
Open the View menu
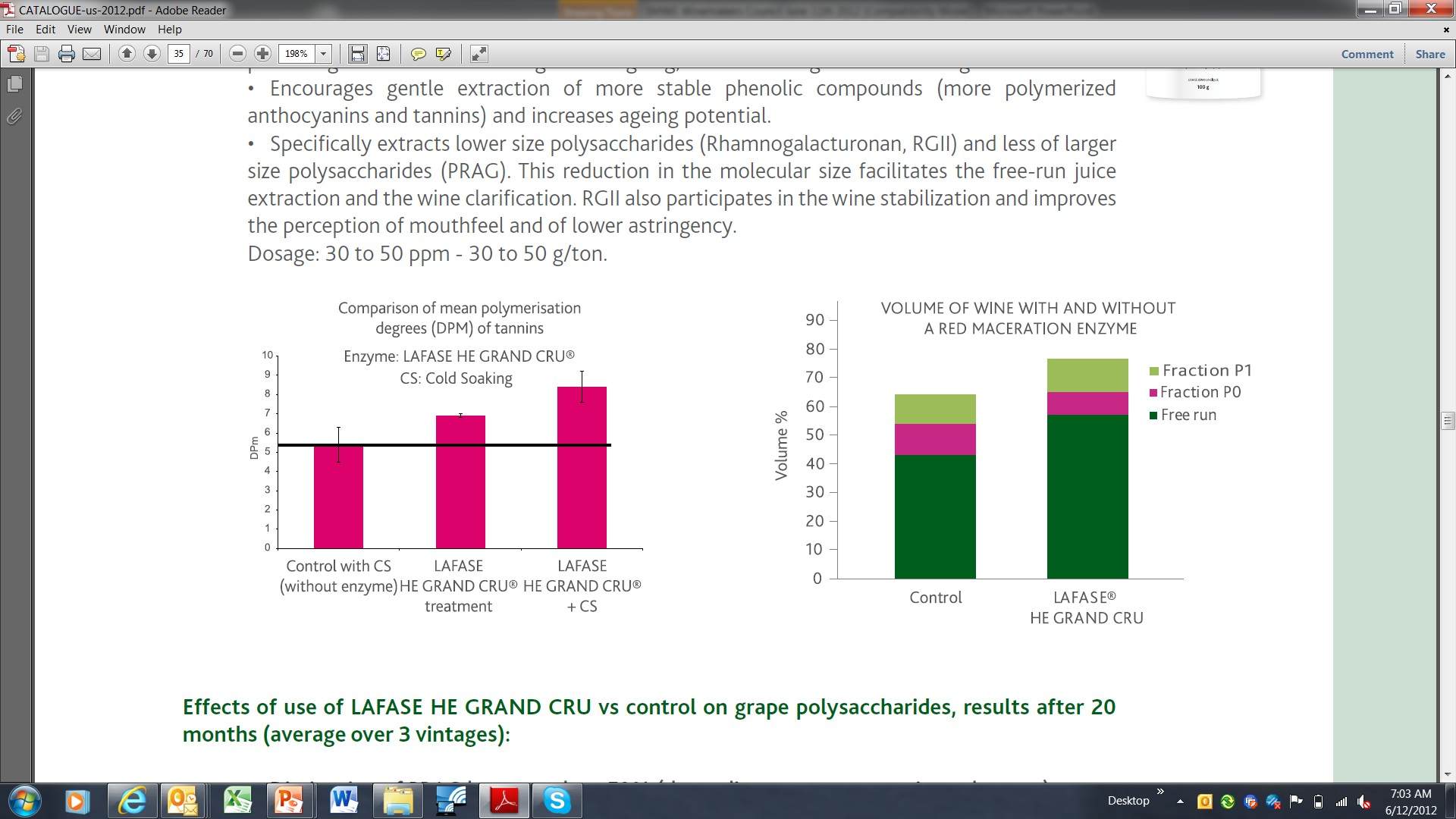click(80, 30)
